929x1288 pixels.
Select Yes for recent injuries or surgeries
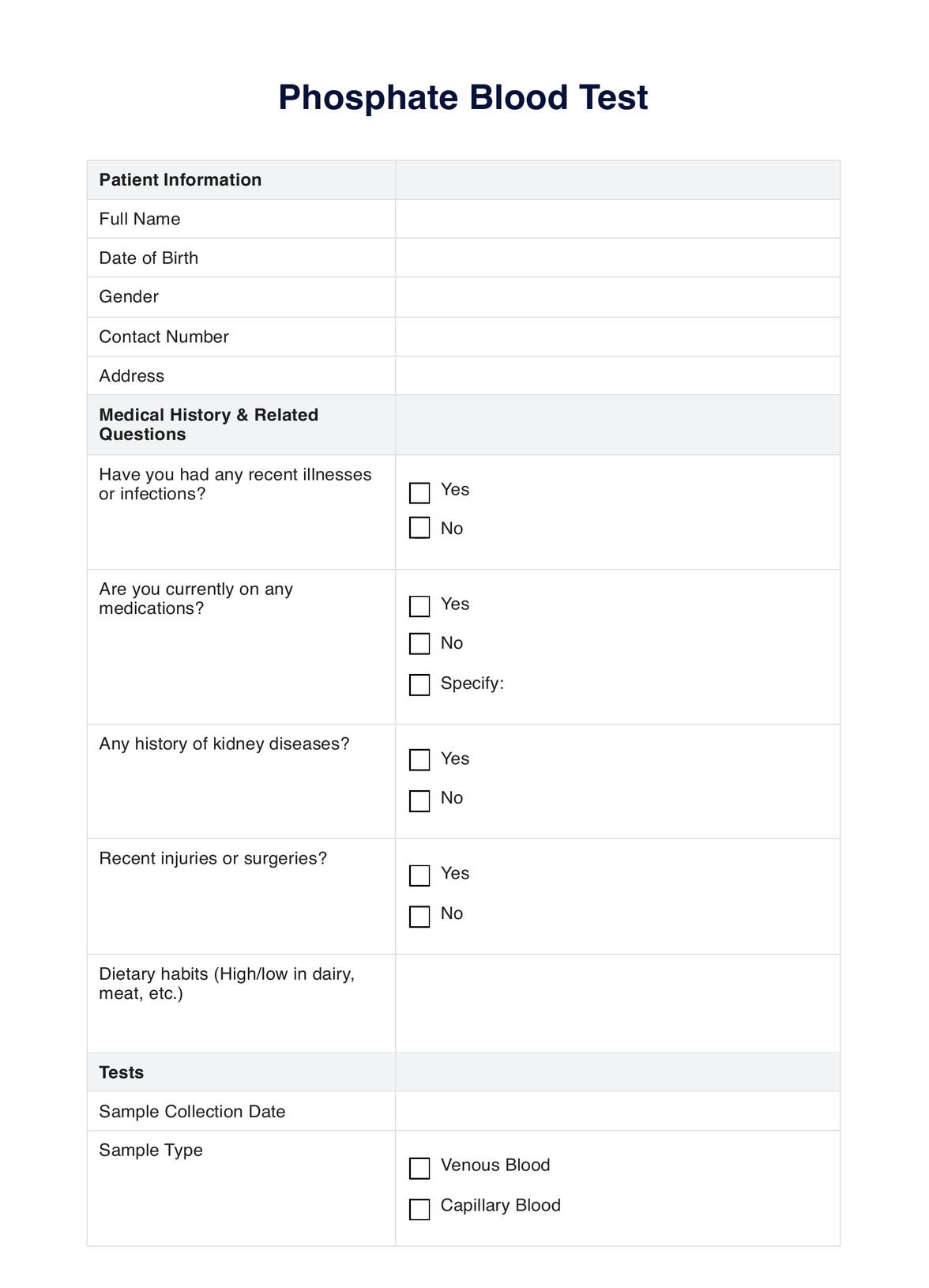[x=419, y=876]
